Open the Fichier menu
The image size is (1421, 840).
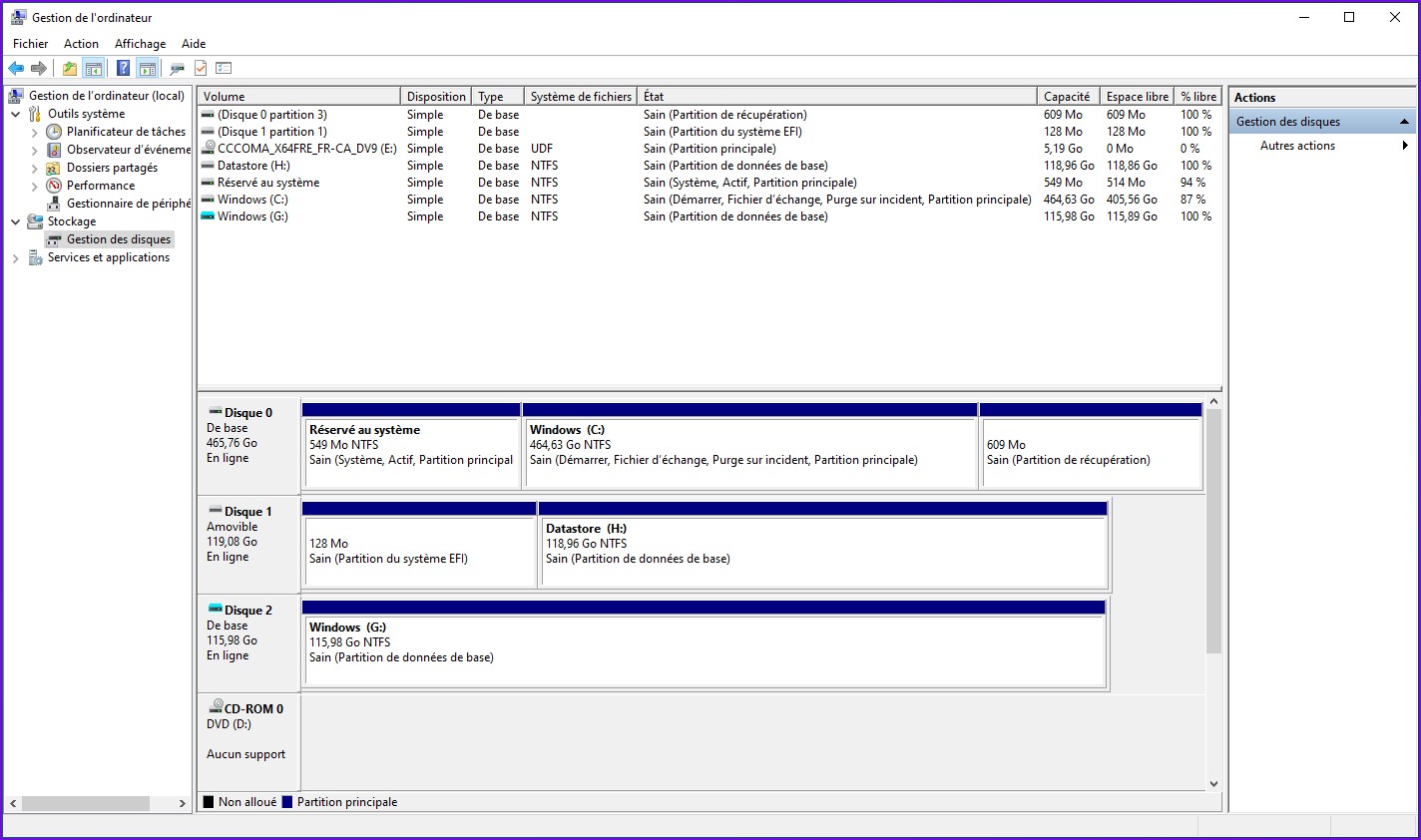pyautogui.click(x=30, y=43)
